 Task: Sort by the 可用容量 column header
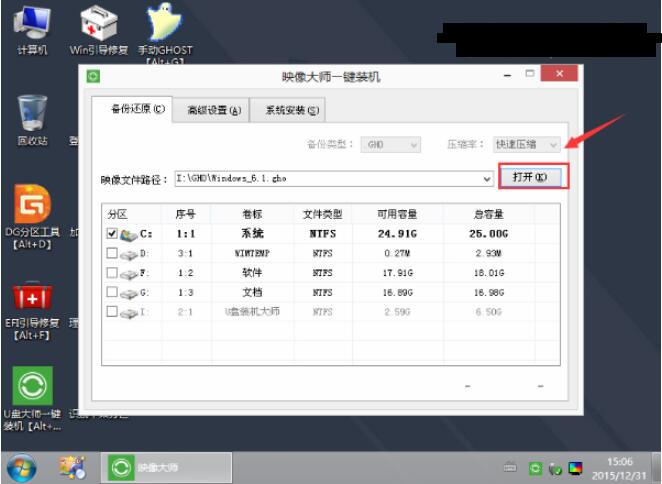(397, 214)
